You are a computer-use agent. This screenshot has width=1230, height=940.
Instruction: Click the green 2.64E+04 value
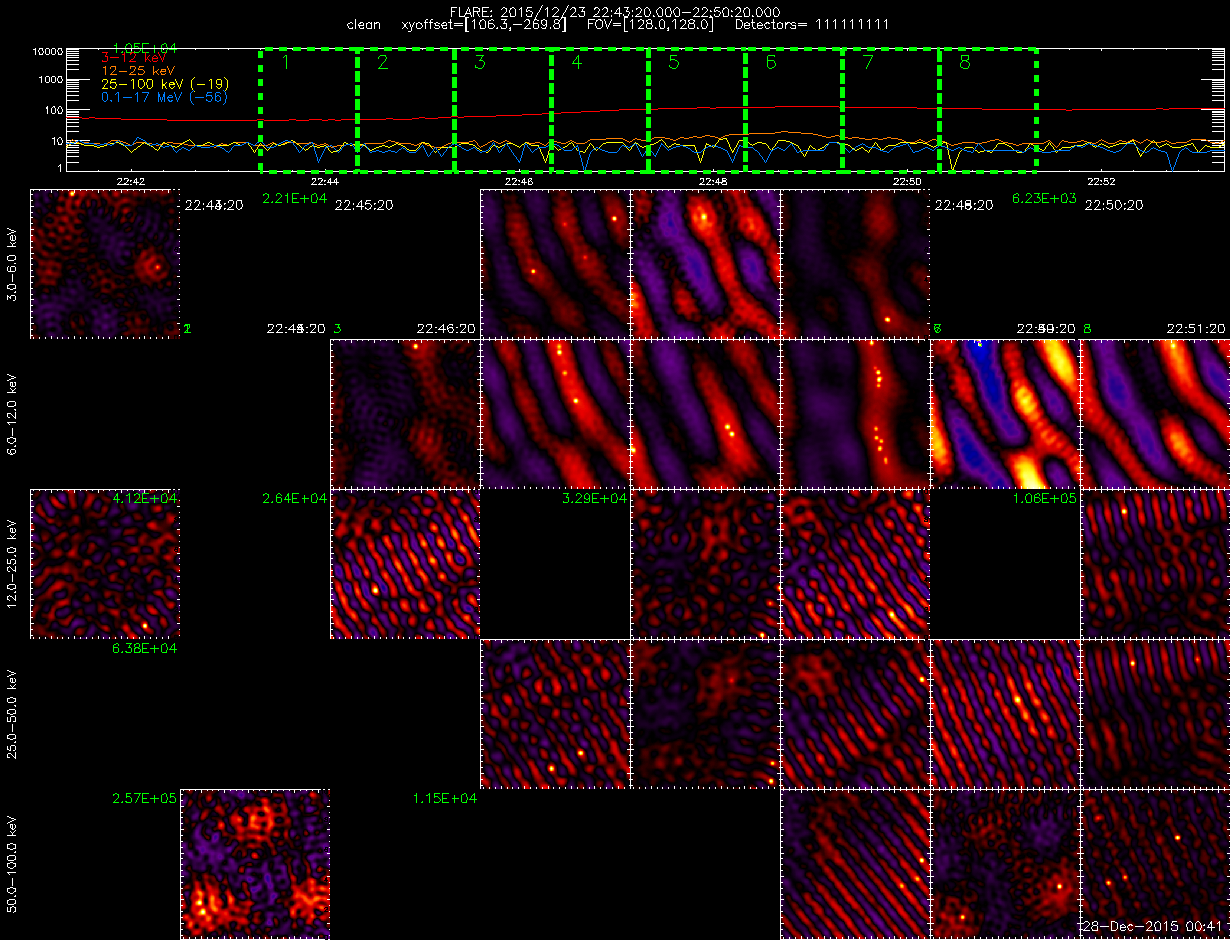pyautogui.click(x=294, y=498)
